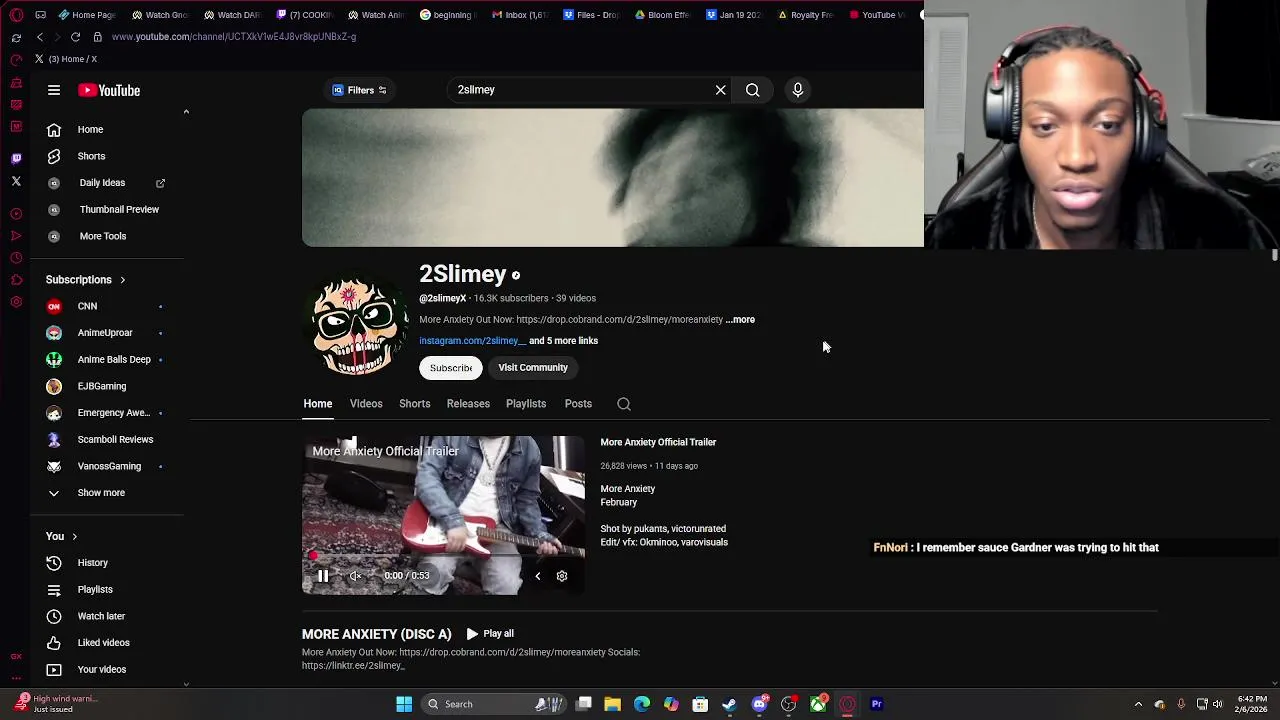Viewport: 1280px width, 720px height.
Task: Switch to the Posts tab
Action: [x=578, y=404]
